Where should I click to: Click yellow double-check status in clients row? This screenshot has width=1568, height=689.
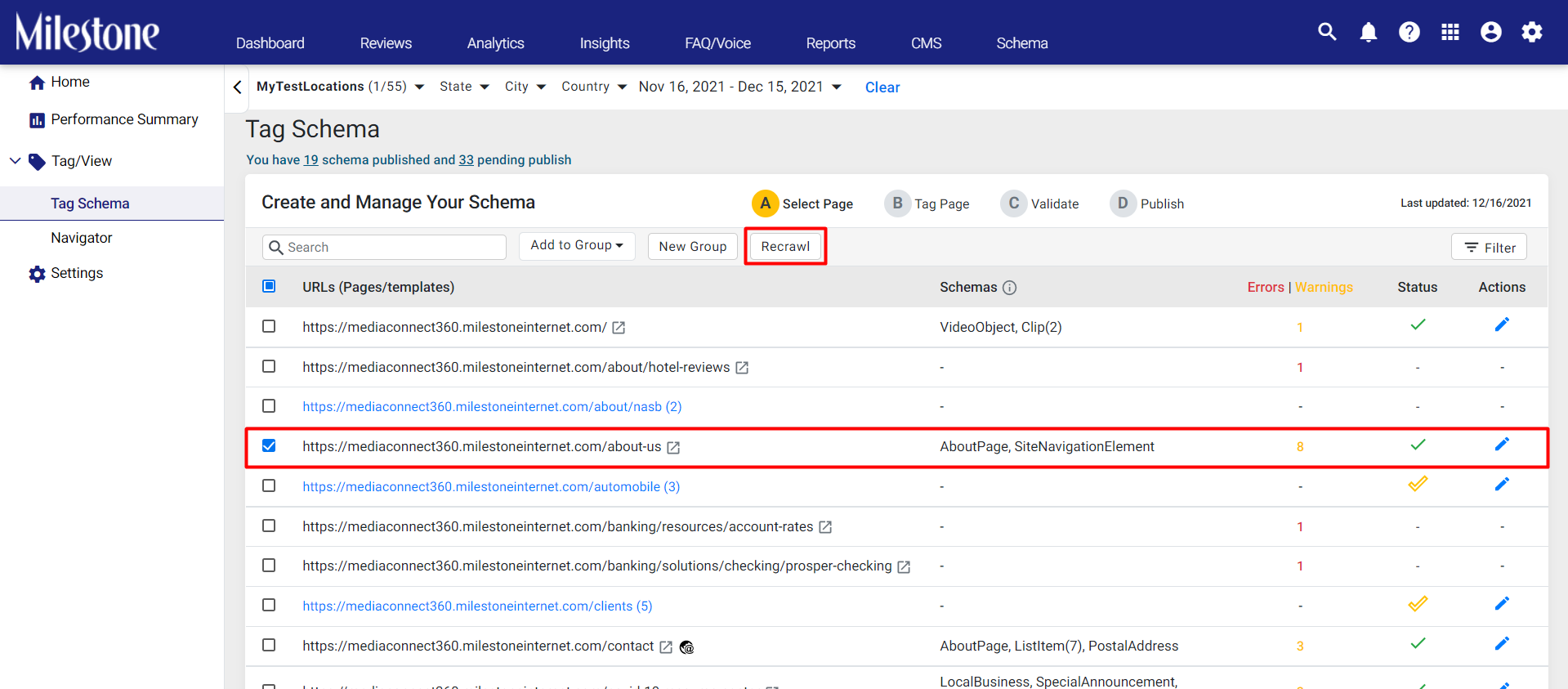1418,603
